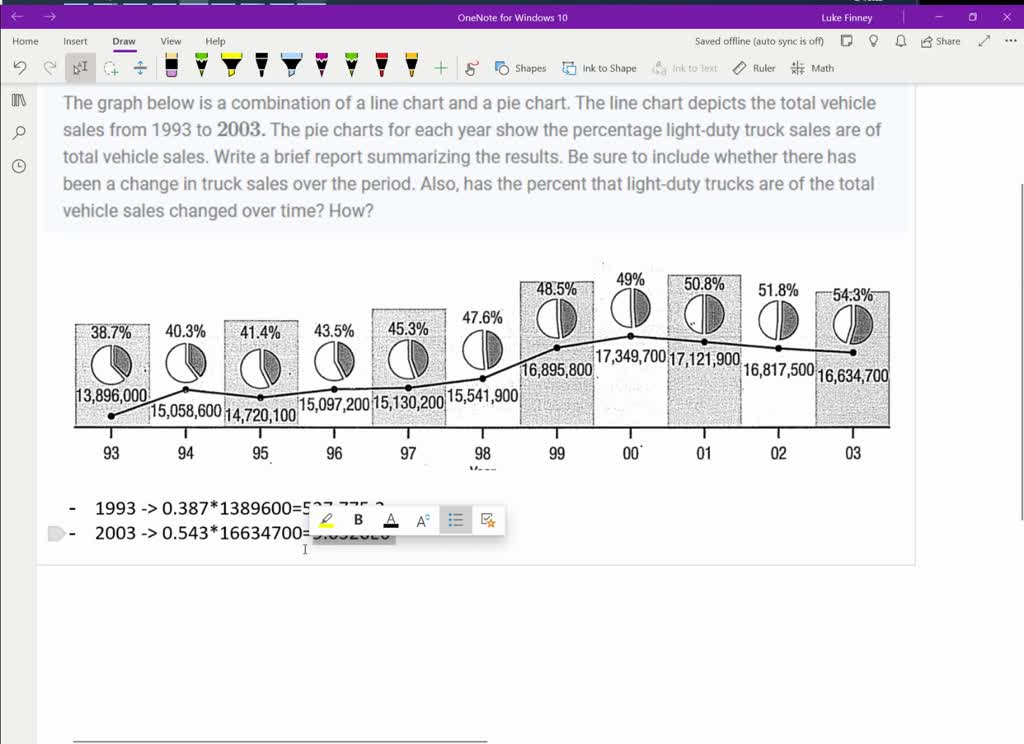This screenshot has height=744, width=1024.
Task: Select the Eraser tool
Action: point(171,68)
